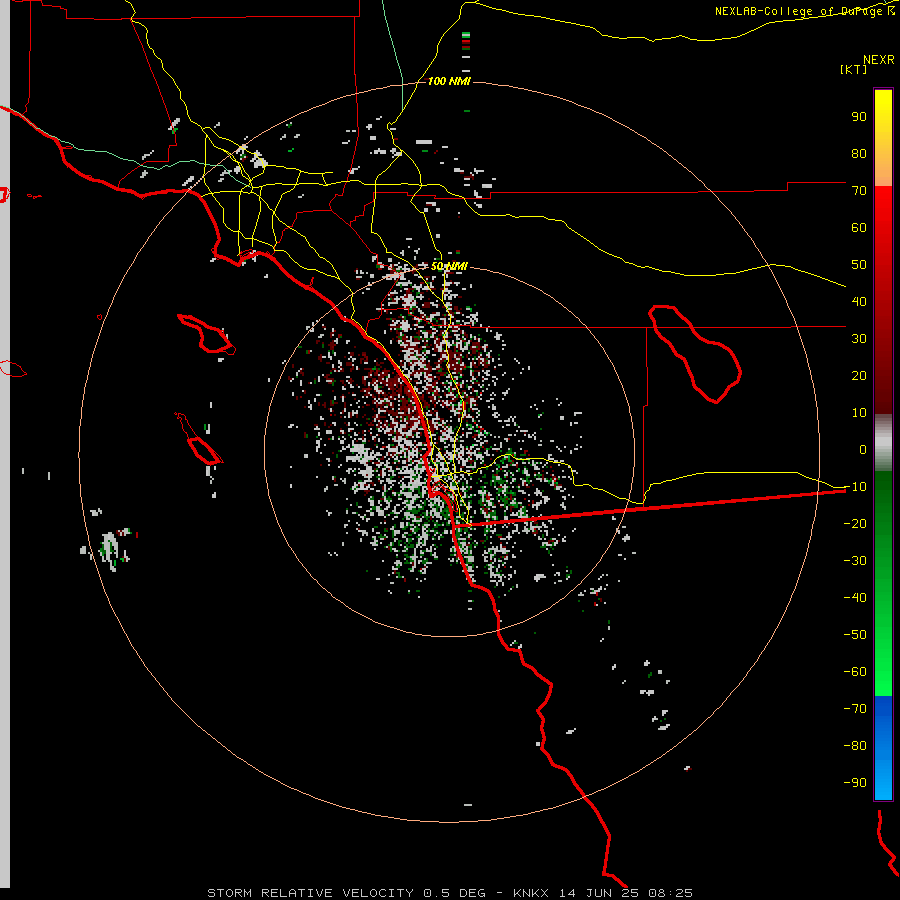Click the 40 value on the velocity scale
Screen dimensions: 900x900
click(x=859, y=302)
